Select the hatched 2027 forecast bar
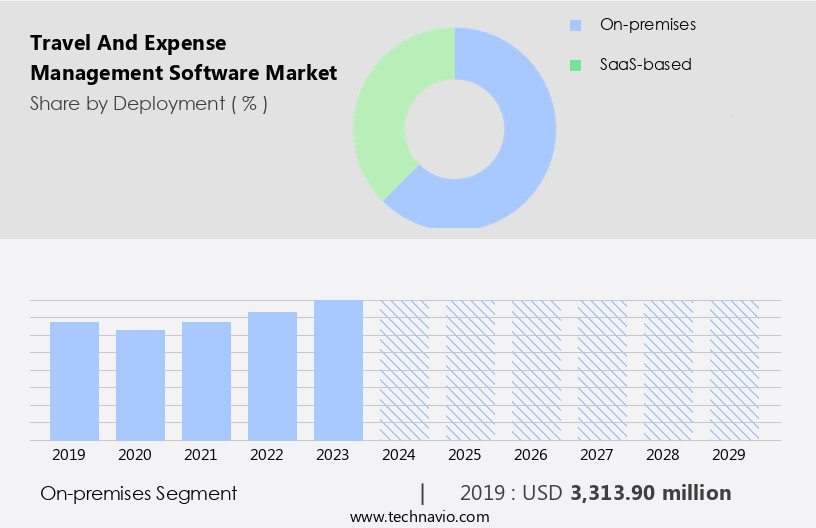Image resolution: width=816 pixels, height=528 pixels. click(x=603, y=370)
